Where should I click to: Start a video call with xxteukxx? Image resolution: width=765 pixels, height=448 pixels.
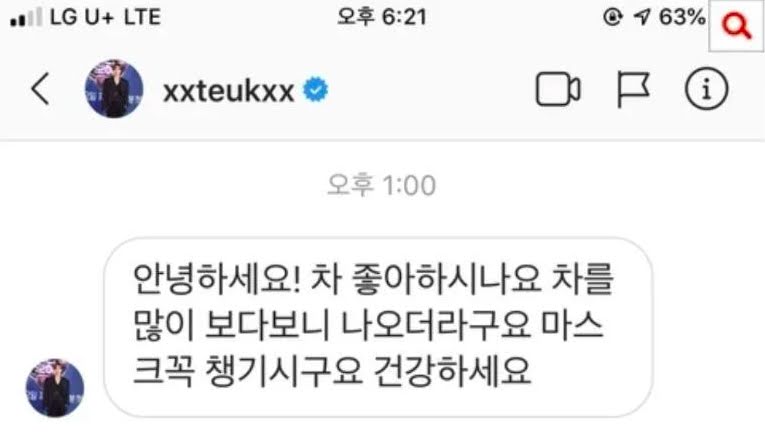tap(558, 89)
